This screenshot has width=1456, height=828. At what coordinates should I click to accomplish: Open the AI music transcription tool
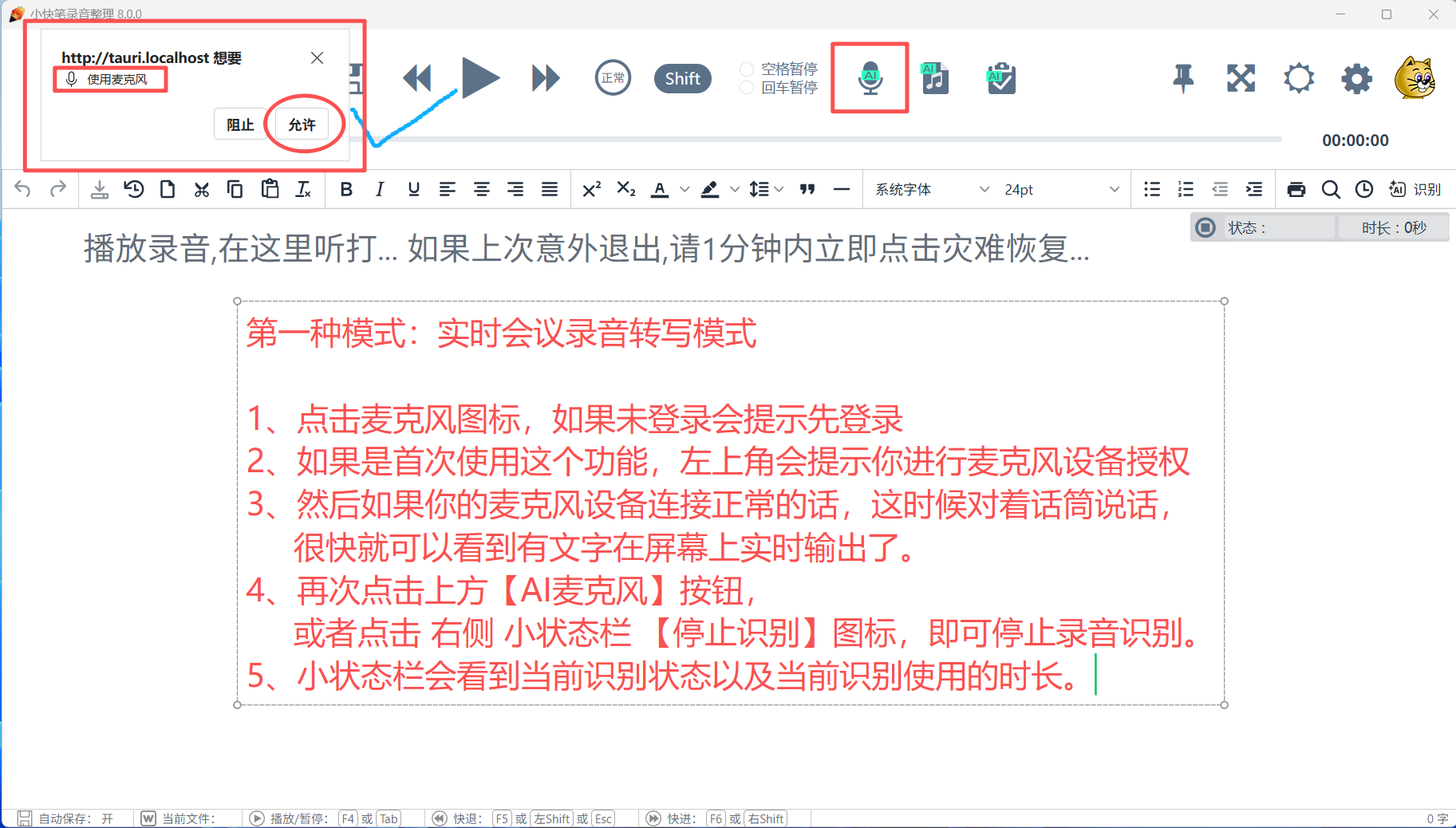coord(934,77)
